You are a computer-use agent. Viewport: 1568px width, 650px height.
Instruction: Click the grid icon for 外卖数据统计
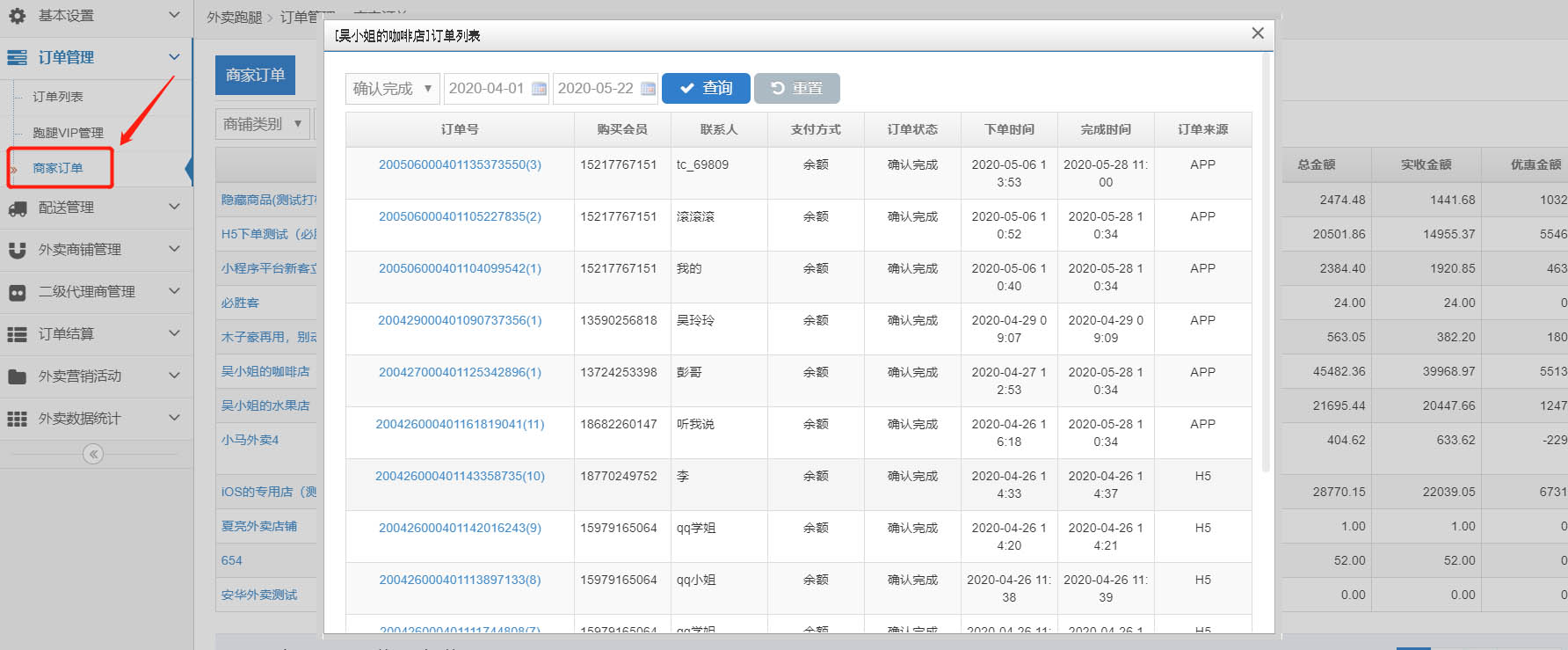click(17, 419)
